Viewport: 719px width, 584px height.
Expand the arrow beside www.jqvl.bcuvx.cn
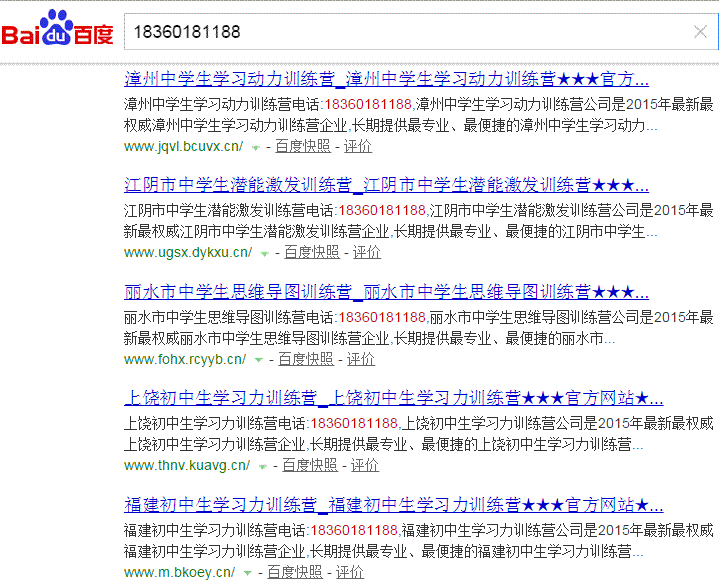[x=255, y=148]
